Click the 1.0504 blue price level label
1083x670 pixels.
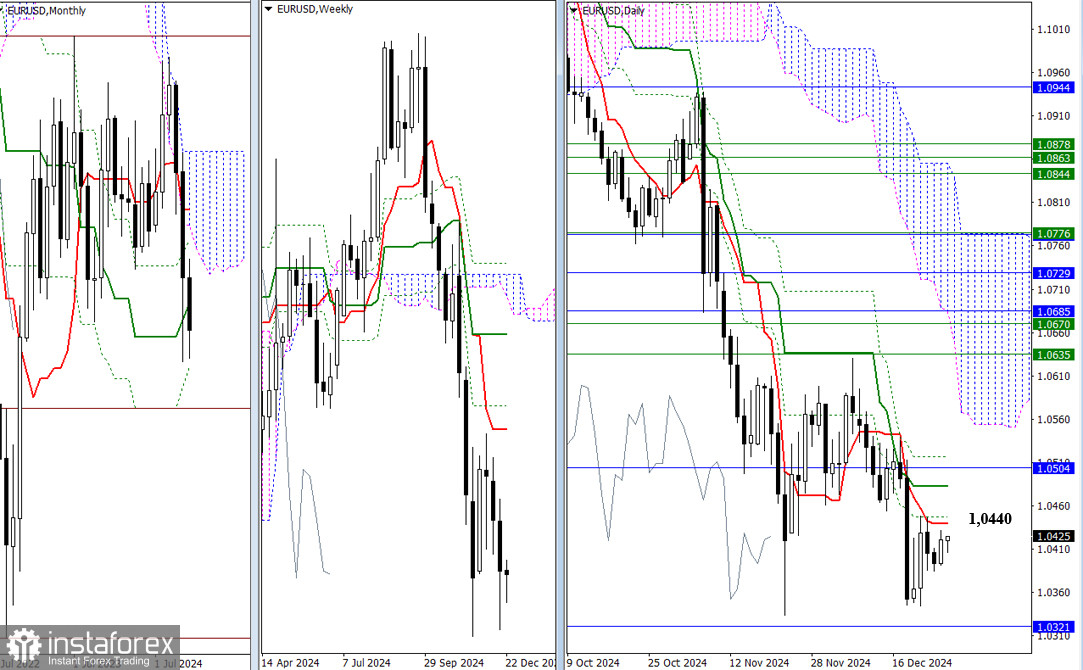tap(1054, 468)
